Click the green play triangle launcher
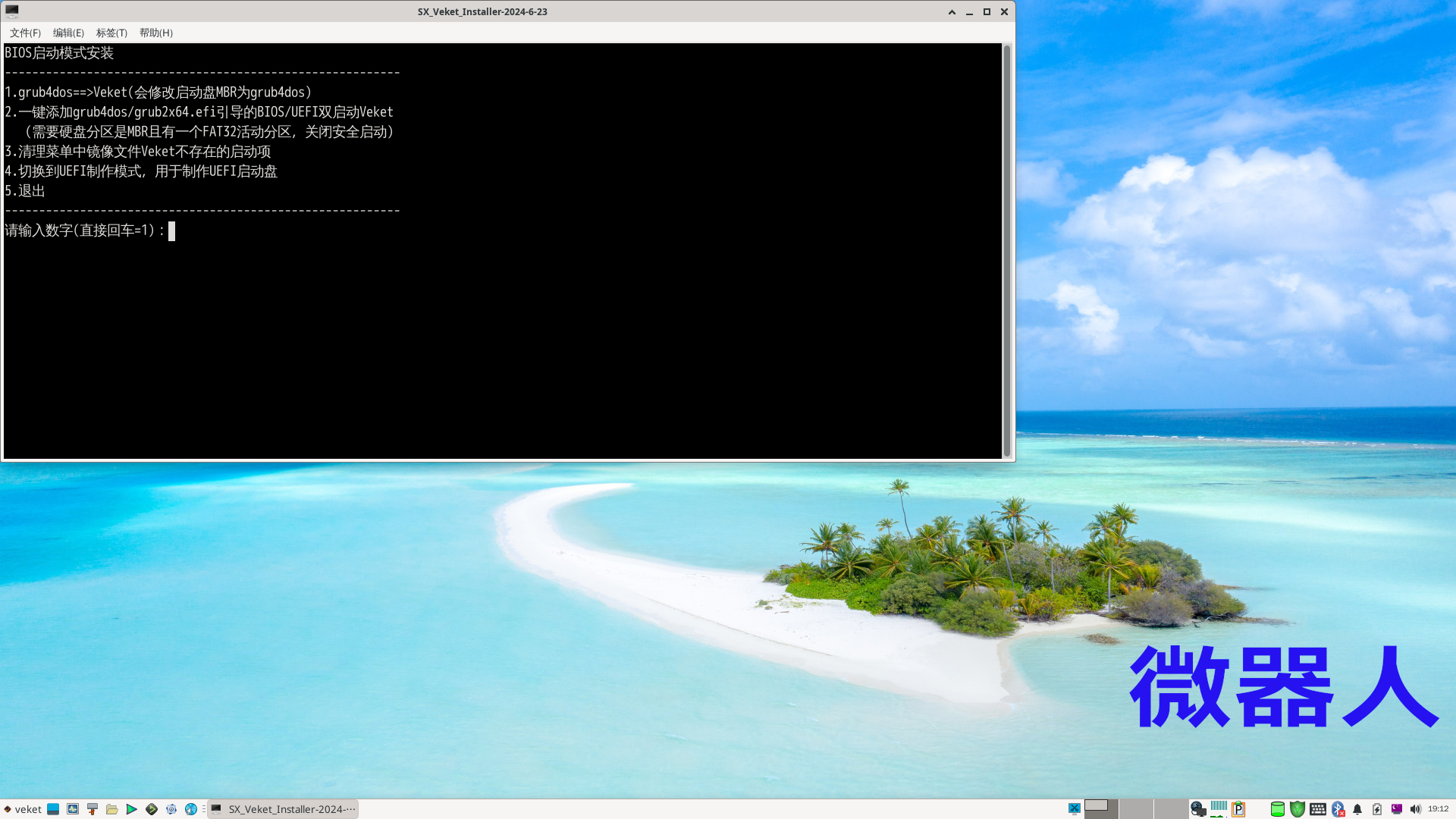The width and height of the screenshot is (1456, 819). click(132, 809)
